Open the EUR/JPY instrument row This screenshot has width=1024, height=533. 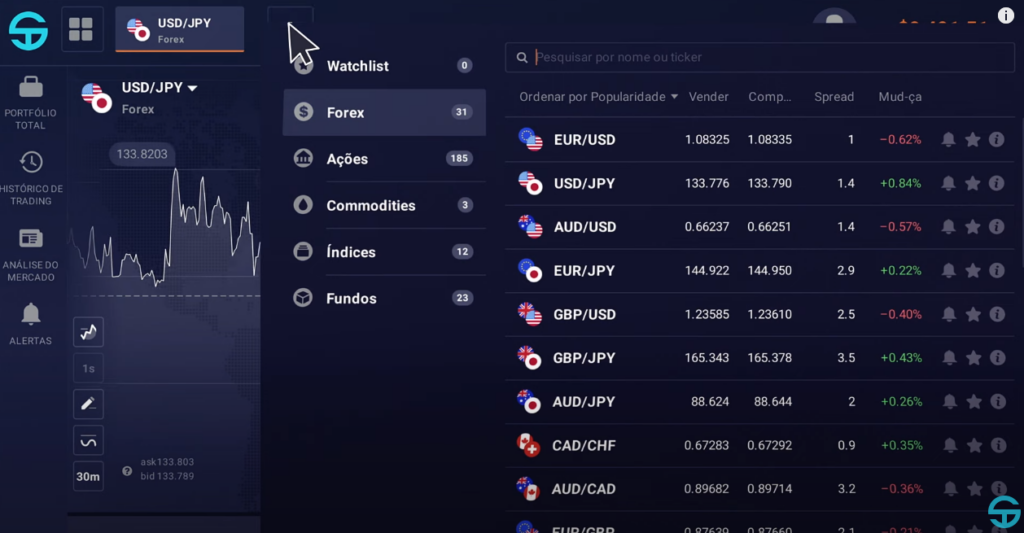[x=760, y=270]
